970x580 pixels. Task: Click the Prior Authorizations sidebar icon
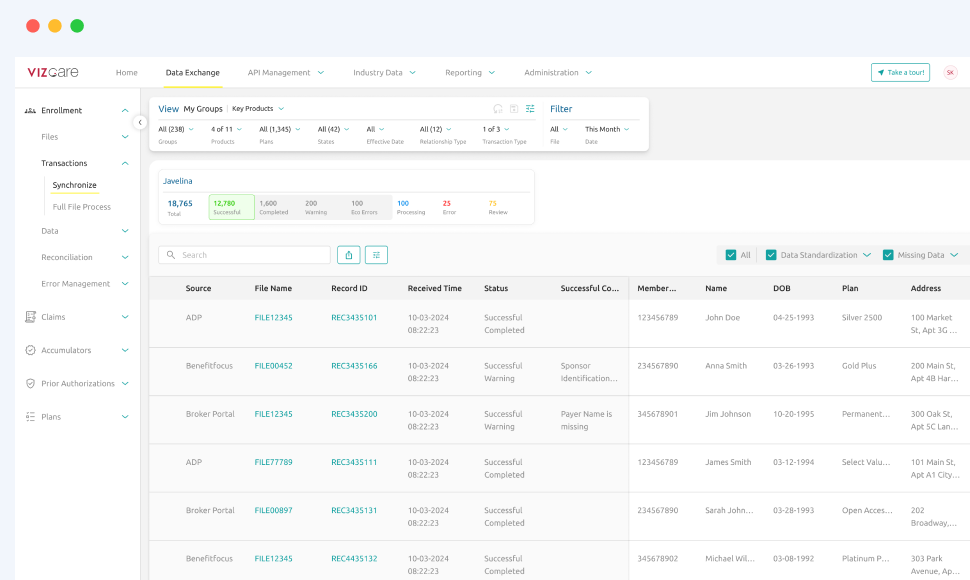pos(30,383)
